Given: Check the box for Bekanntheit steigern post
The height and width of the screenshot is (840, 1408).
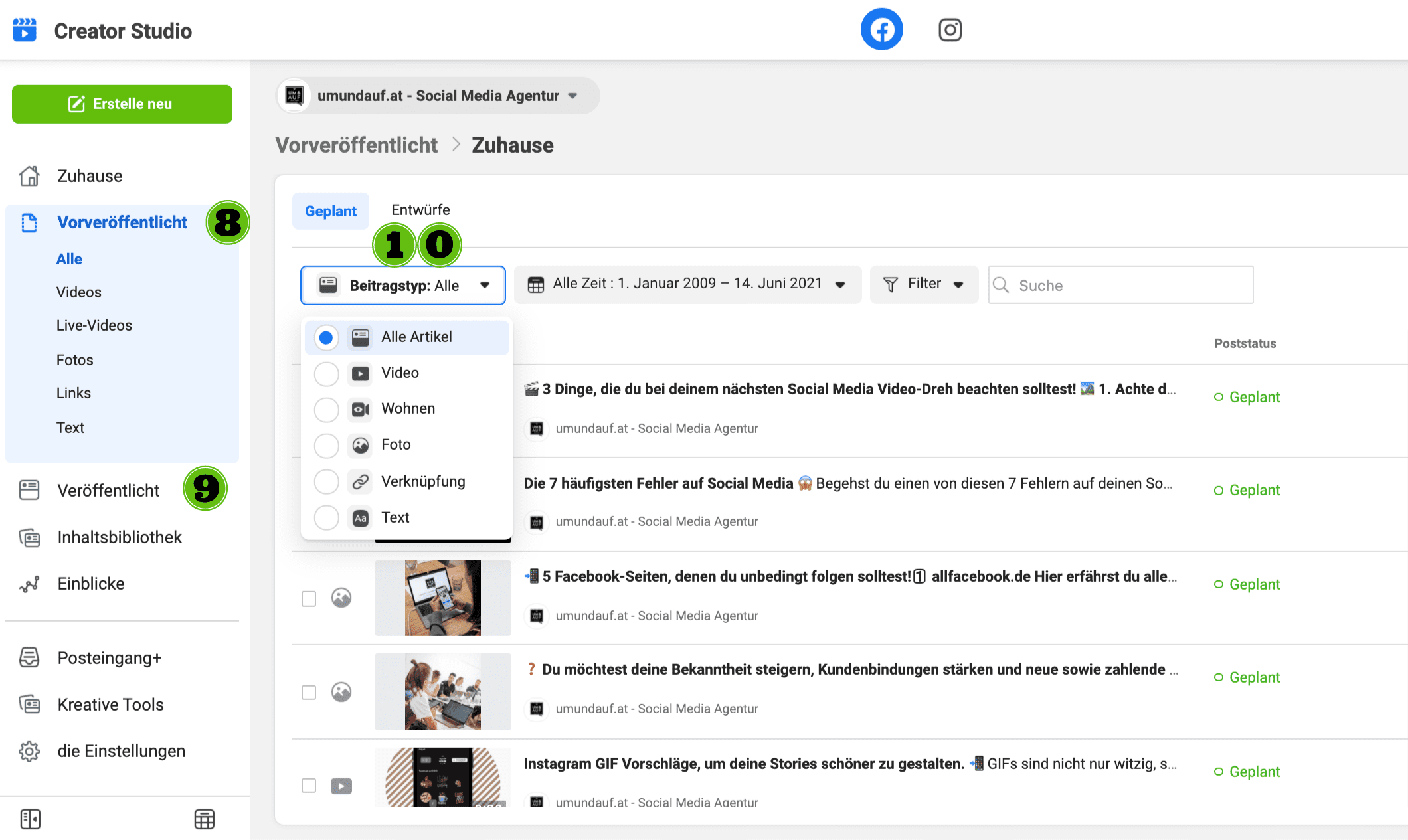Looking at the screenshot, I should pyautogui.click(x=309, y=693).
